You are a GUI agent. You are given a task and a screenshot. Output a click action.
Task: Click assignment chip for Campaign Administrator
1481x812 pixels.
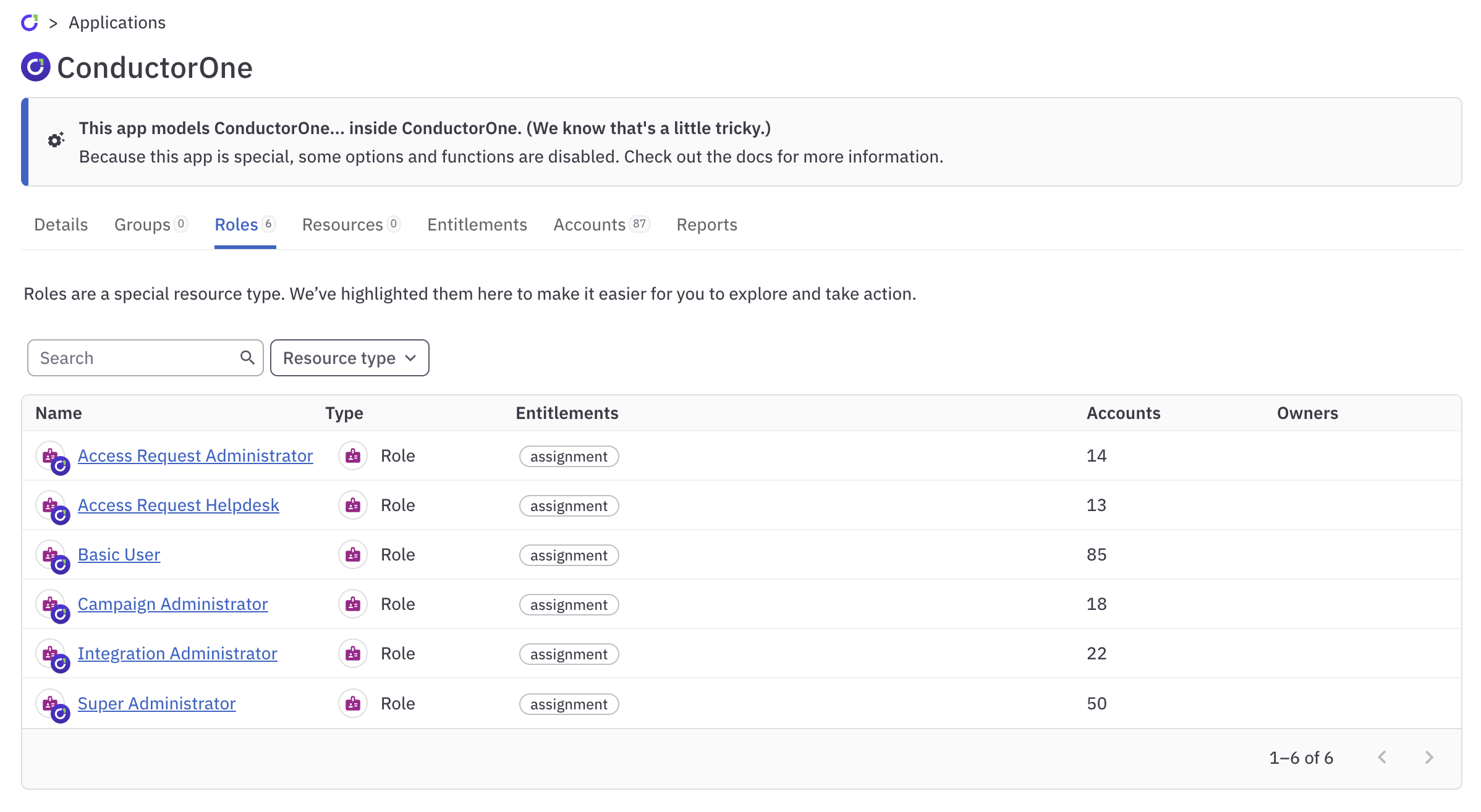[x=569, y=605]
